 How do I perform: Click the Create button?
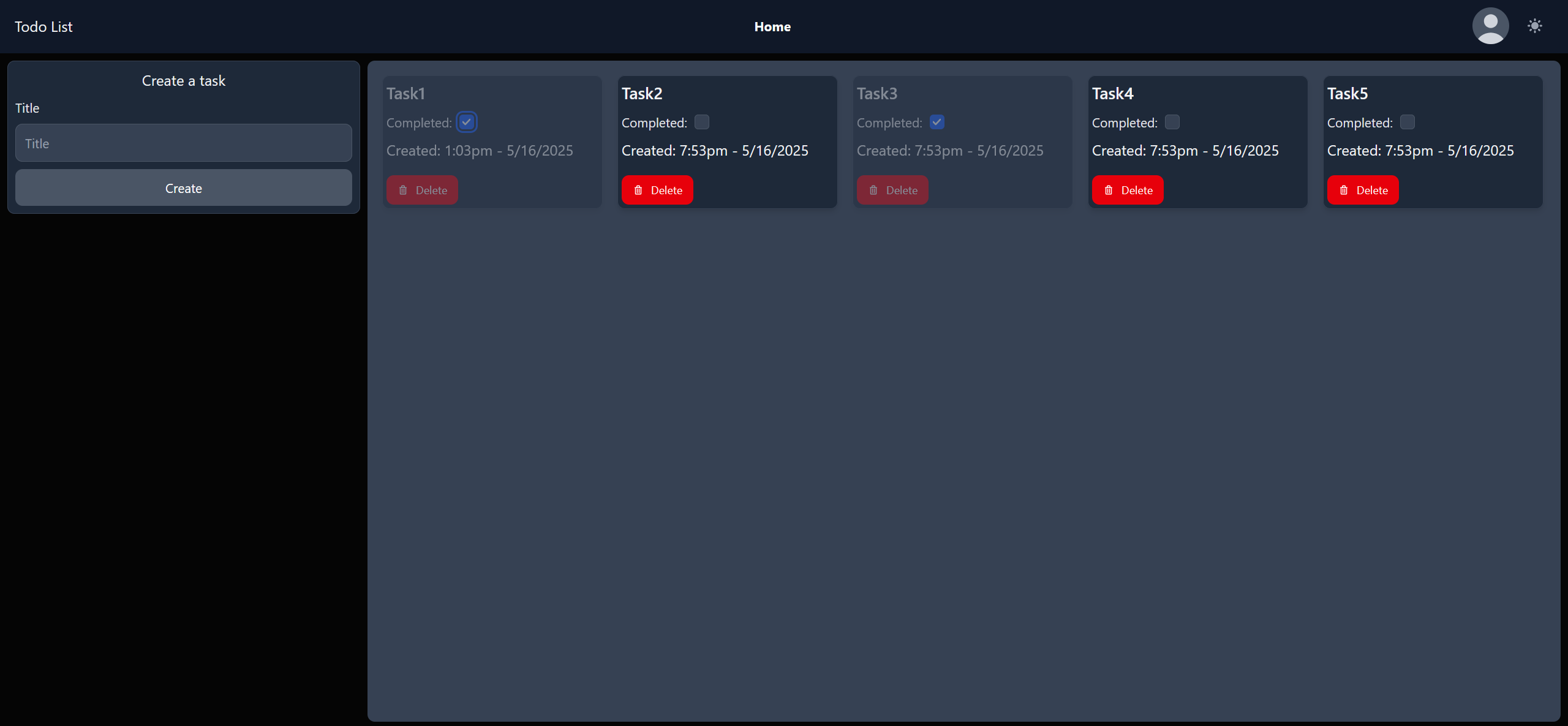tap(184, 187)
